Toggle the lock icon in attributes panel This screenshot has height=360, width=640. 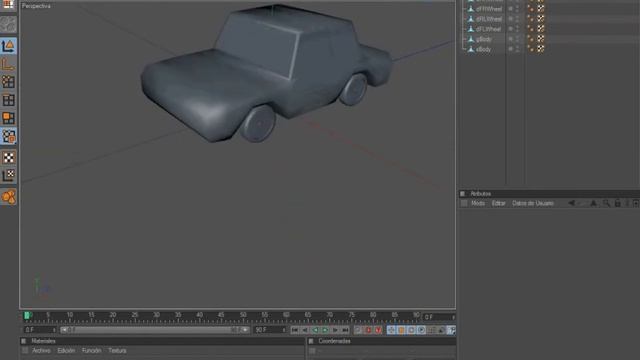point(618,203)
